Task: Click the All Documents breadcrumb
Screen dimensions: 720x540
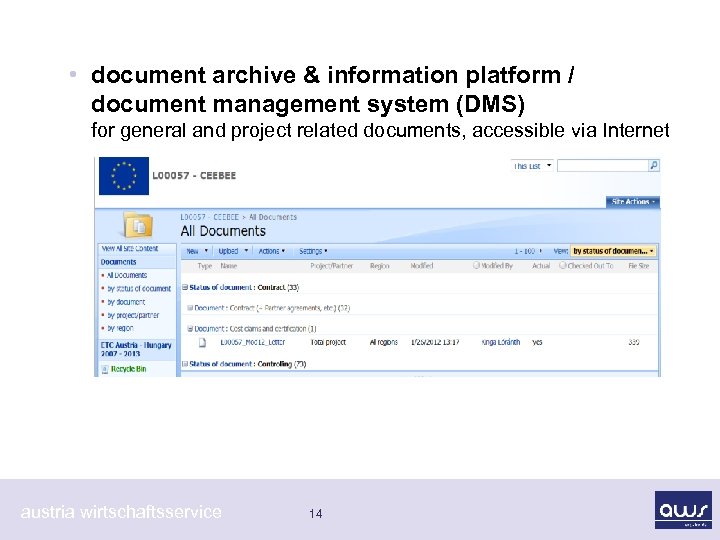Action: tap(273, 217)
